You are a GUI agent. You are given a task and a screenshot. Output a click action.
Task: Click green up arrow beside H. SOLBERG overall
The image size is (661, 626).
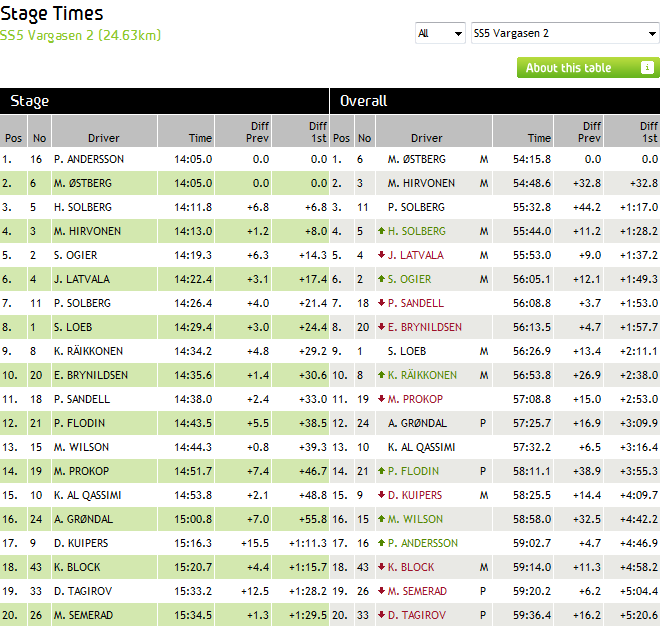point(382,231)
